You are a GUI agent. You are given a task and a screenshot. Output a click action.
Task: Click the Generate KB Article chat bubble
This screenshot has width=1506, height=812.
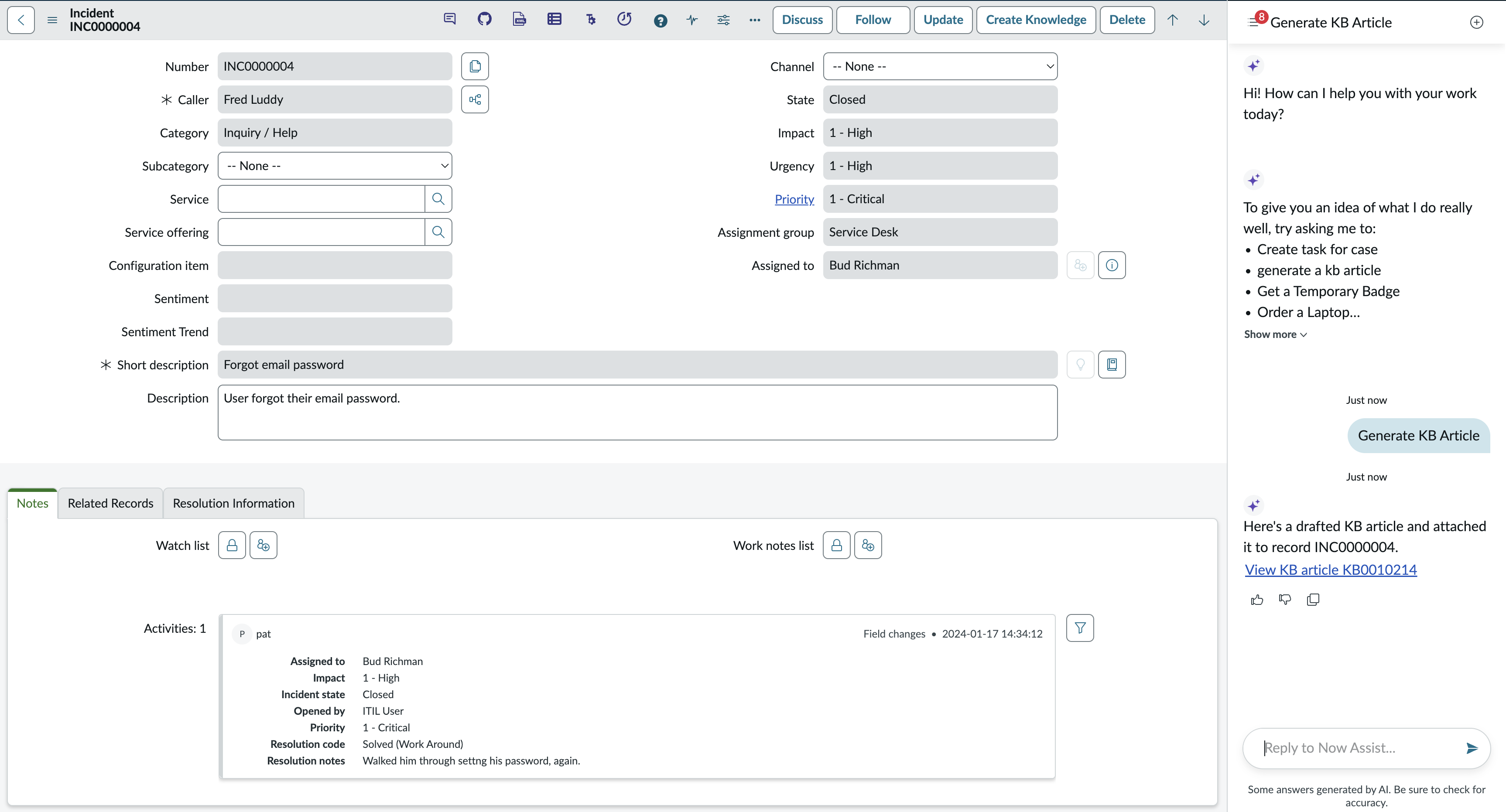click(x=1418, y=436)
